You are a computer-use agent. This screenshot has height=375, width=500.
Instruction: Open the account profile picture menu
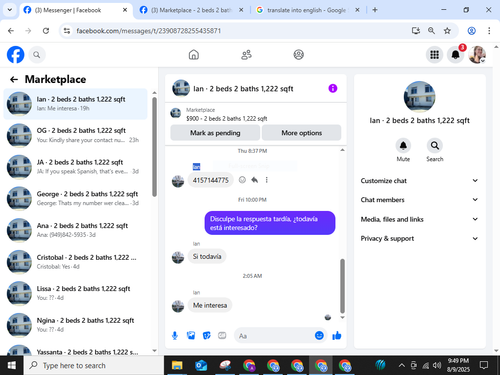coord(477,55)
